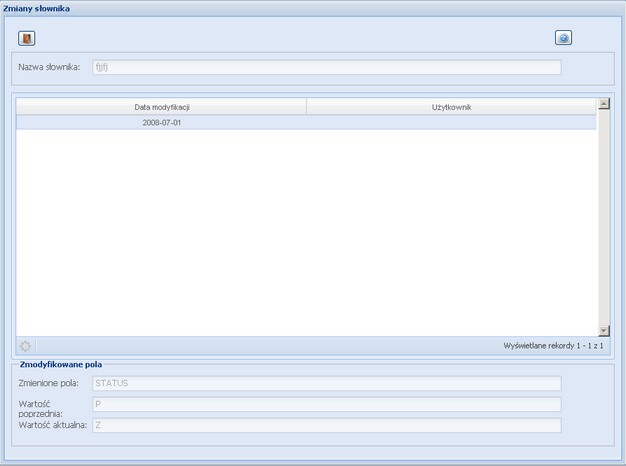The width and height of the screenshot is (626, 466).
Task: Sort by the Użytkownik column header
Action: pos(451,107)
